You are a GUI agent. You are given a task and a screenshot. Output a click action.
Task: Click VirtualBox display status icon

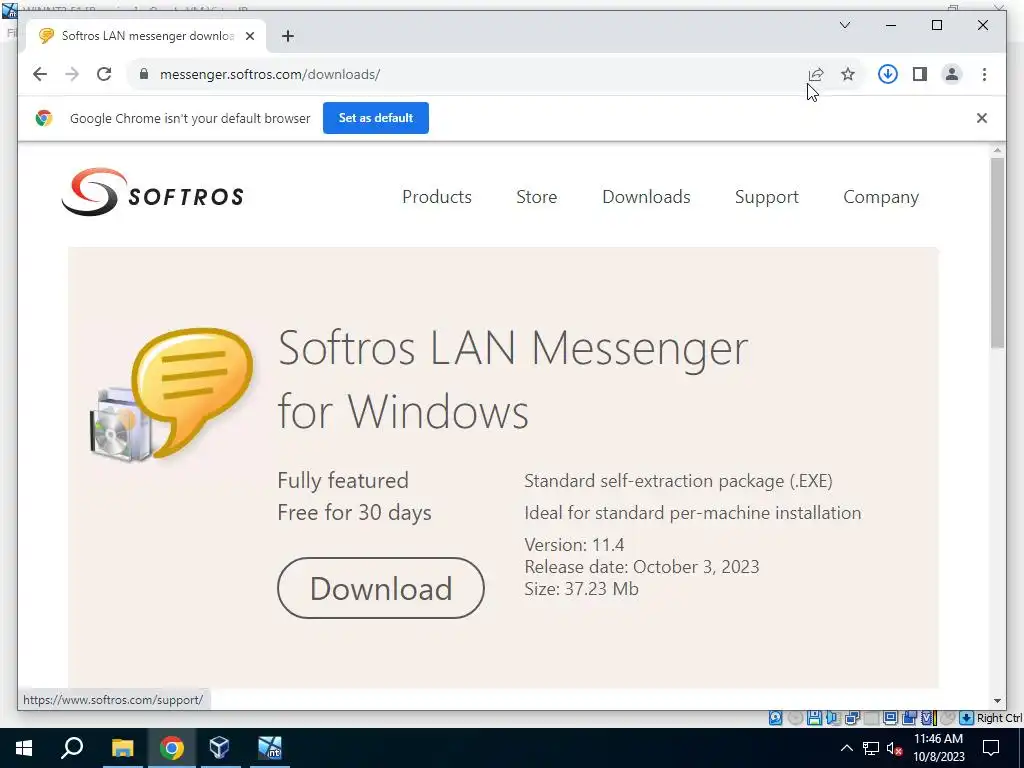(890, 718)
